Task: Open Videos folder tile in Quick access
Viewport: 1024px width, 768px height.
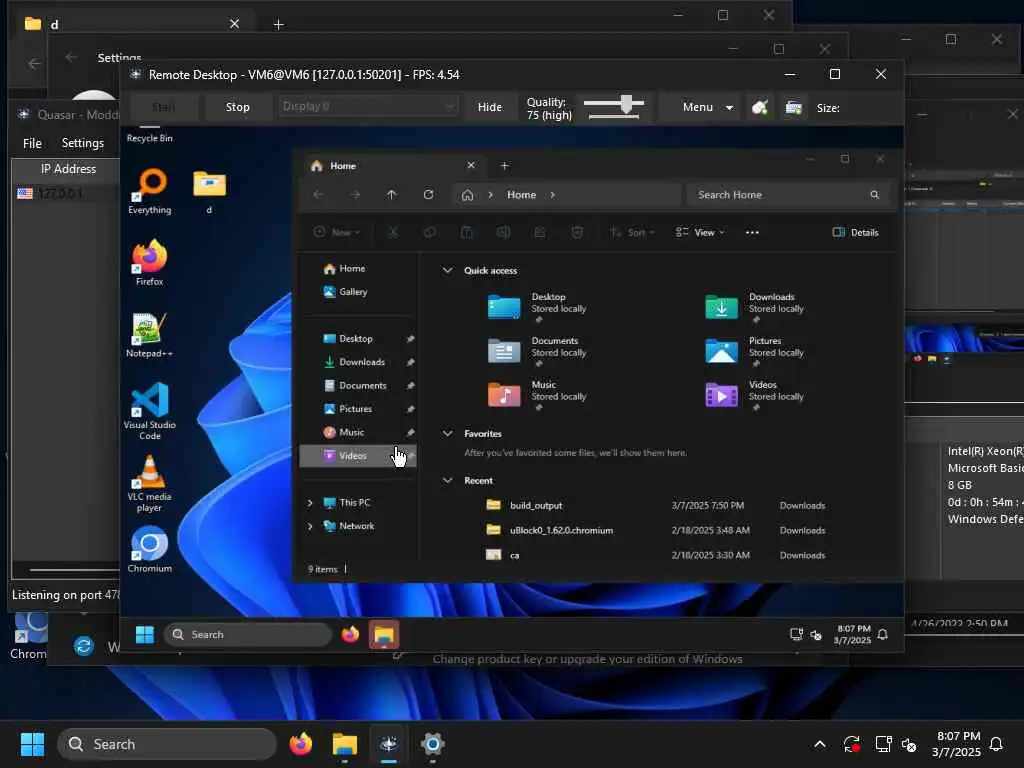Action: coord(755,394)
